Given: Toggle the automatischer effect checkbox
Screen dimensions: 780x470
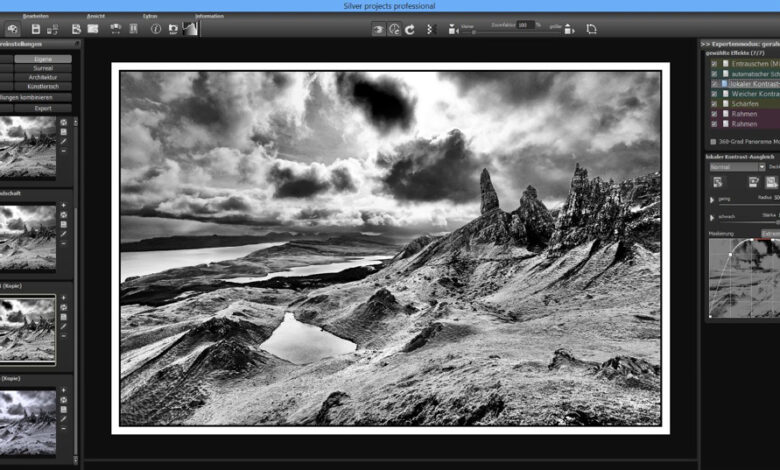Looking at the screenshot, I should tap(714, 74).
